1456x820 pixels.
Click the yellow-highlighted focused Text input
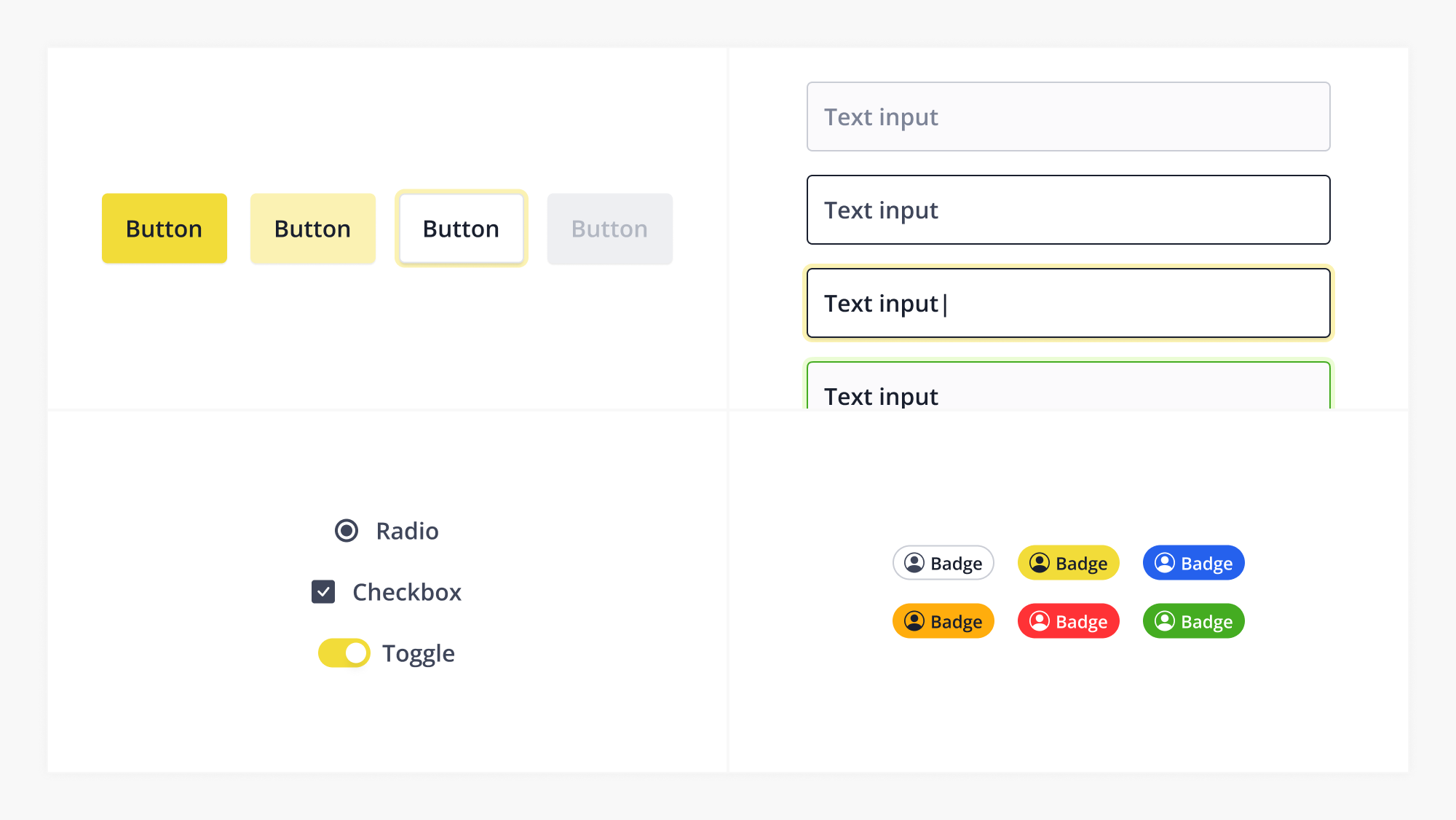(x=1068, y=303)
